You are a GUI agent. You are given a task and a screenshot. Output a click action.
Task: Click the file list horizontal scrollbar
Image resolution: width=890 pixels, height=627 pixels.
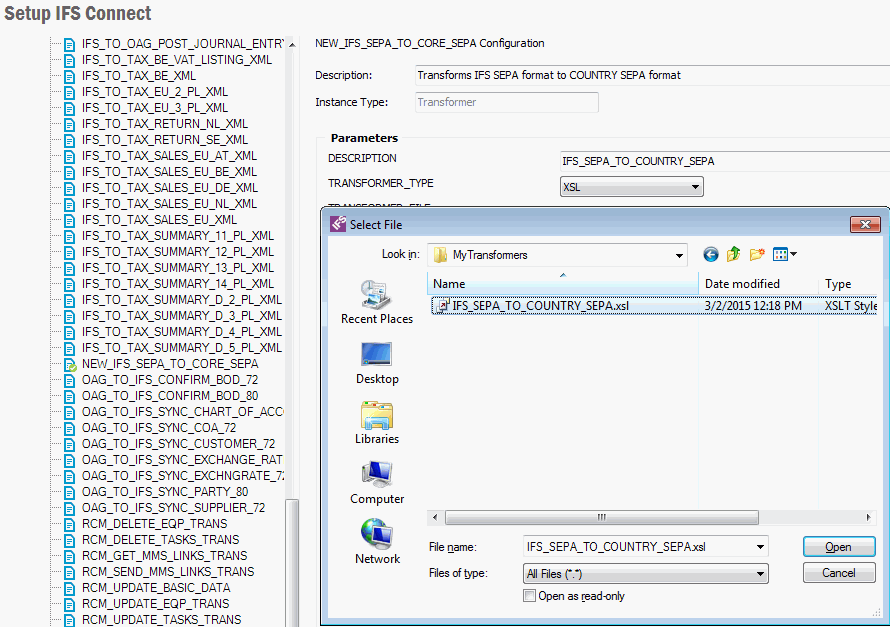point(600,518)
